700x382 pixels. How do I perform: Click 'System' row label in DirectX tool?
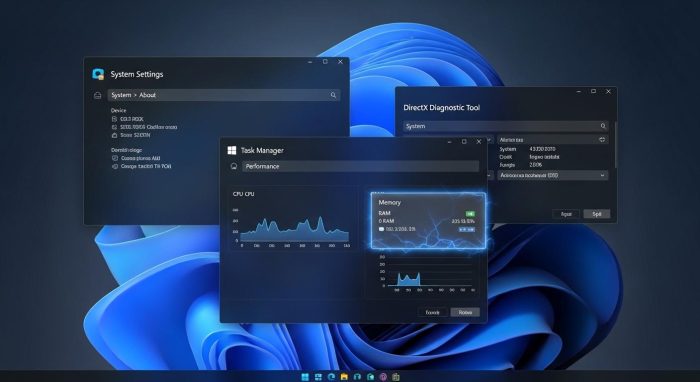508,149
